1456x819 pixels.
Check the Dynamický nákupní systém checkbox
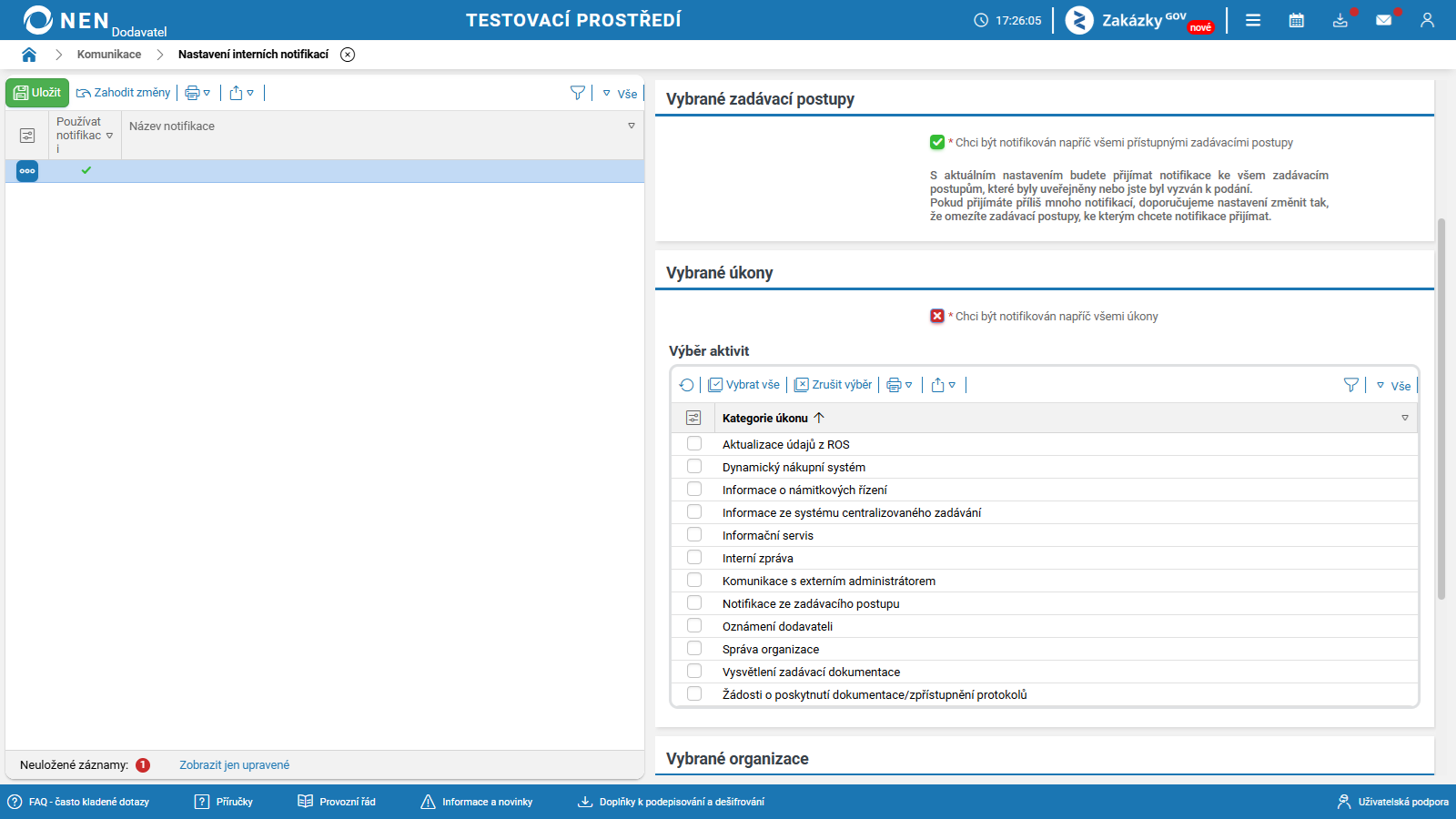[x=694, y=466]
